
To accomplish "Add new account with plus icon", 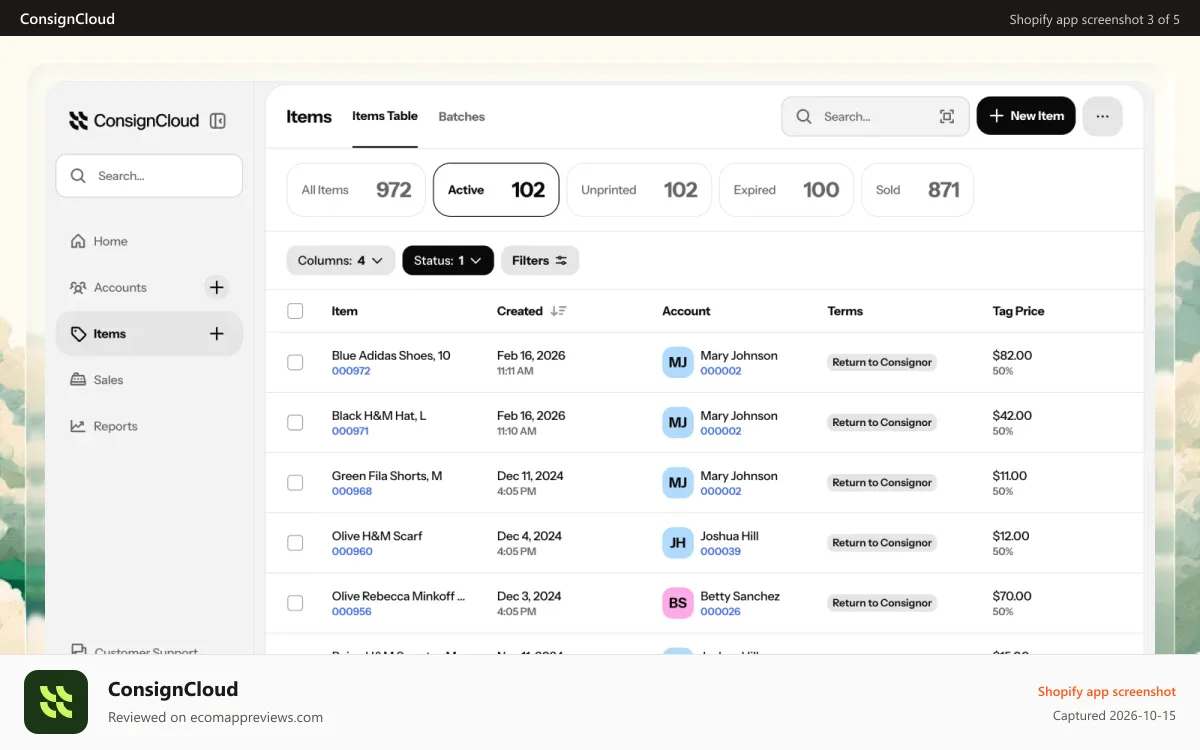I will [x=216, y=288].
